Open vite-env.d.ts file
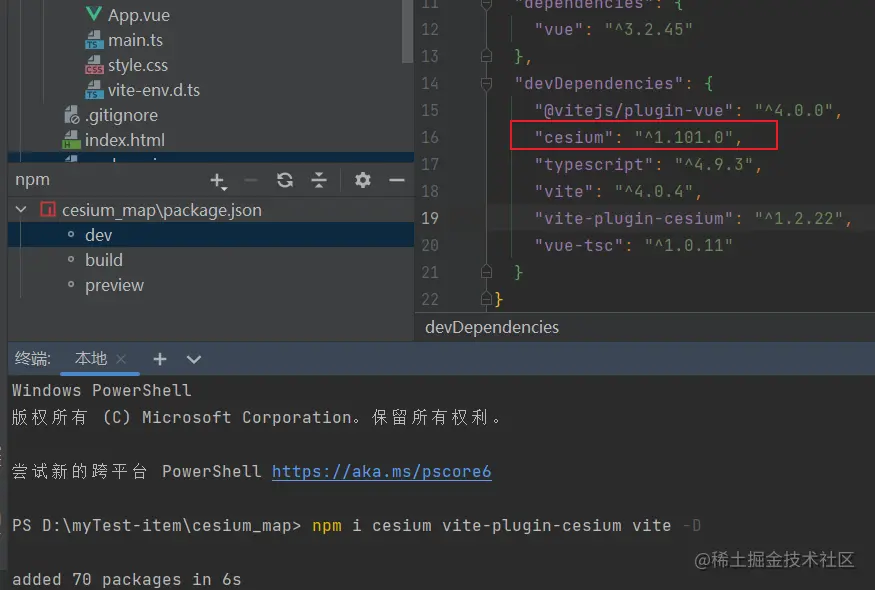Viewport: 875px width, 590px height. (x=154, y=90)
